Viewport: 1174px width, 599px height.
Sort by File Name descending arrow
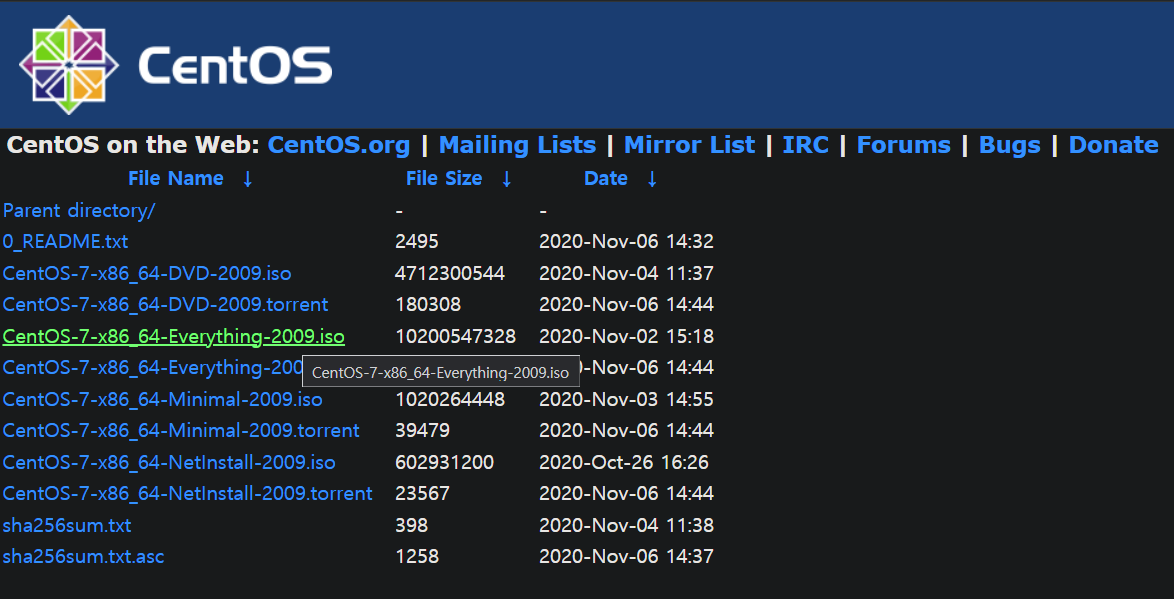248,179
